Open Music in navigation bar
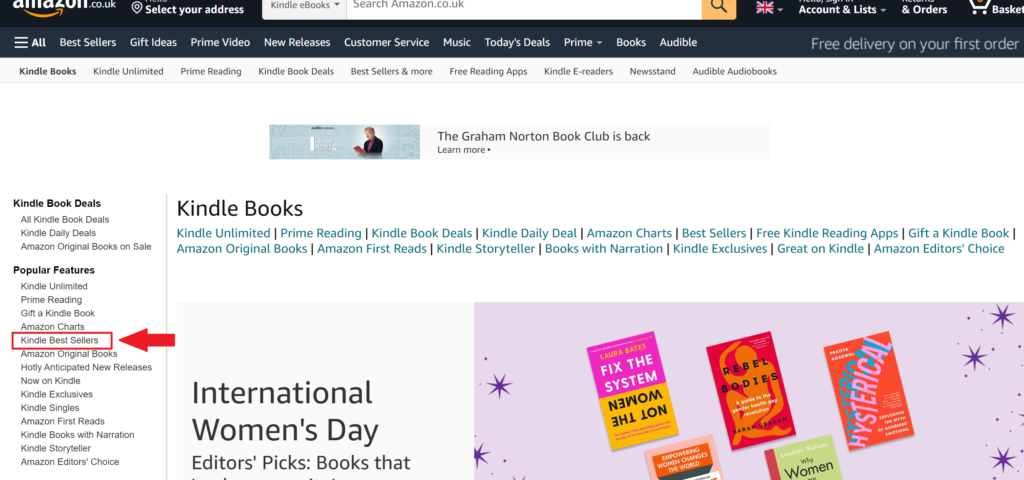 (456, 42)
